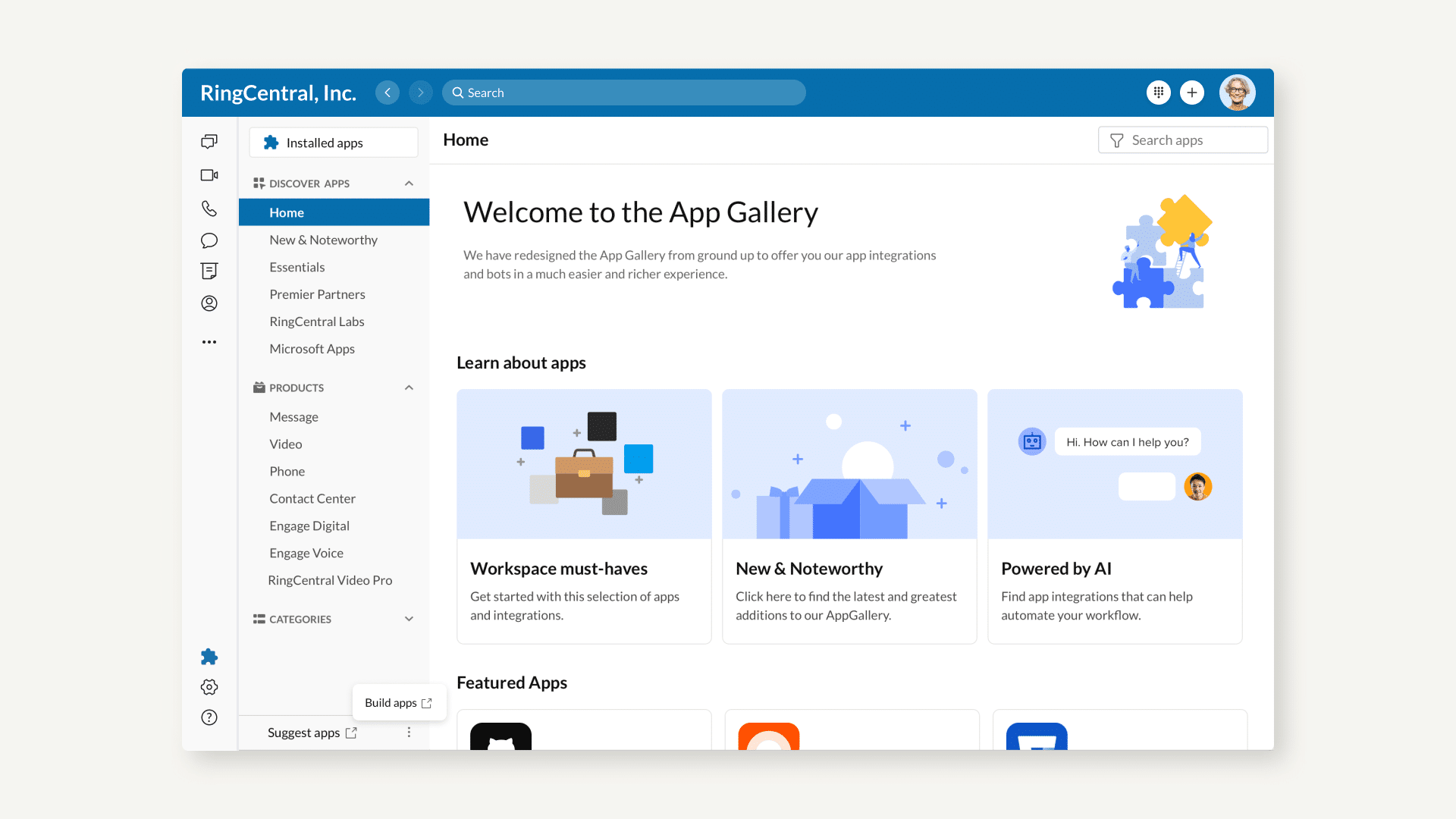Open the Video icon in left rail
Image resolution: width=1456 pixels, height=819 pixels.
[x=209, y=175]
